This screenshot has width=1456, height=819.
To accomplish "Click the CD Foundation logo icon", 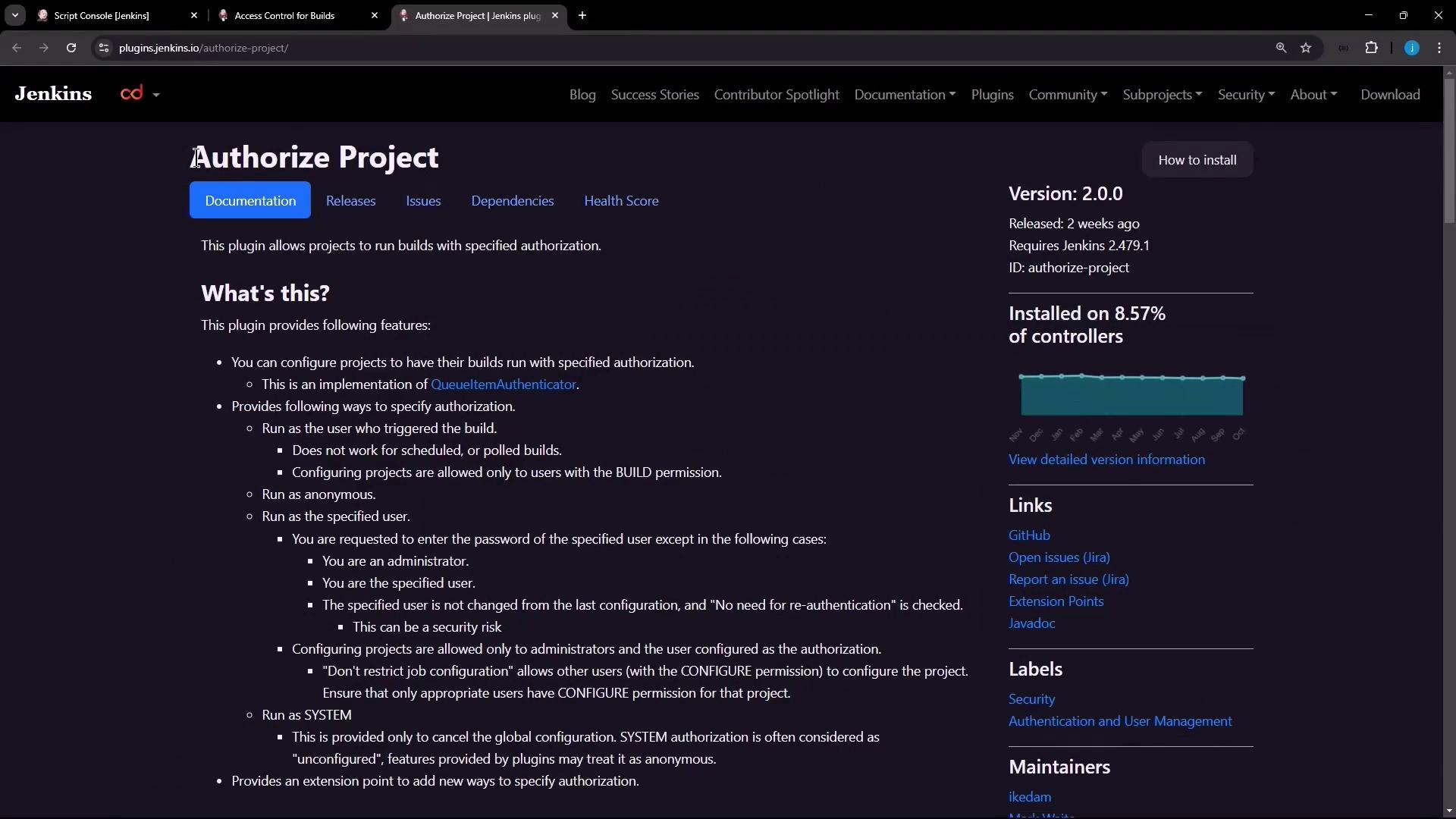I will 132,93.
